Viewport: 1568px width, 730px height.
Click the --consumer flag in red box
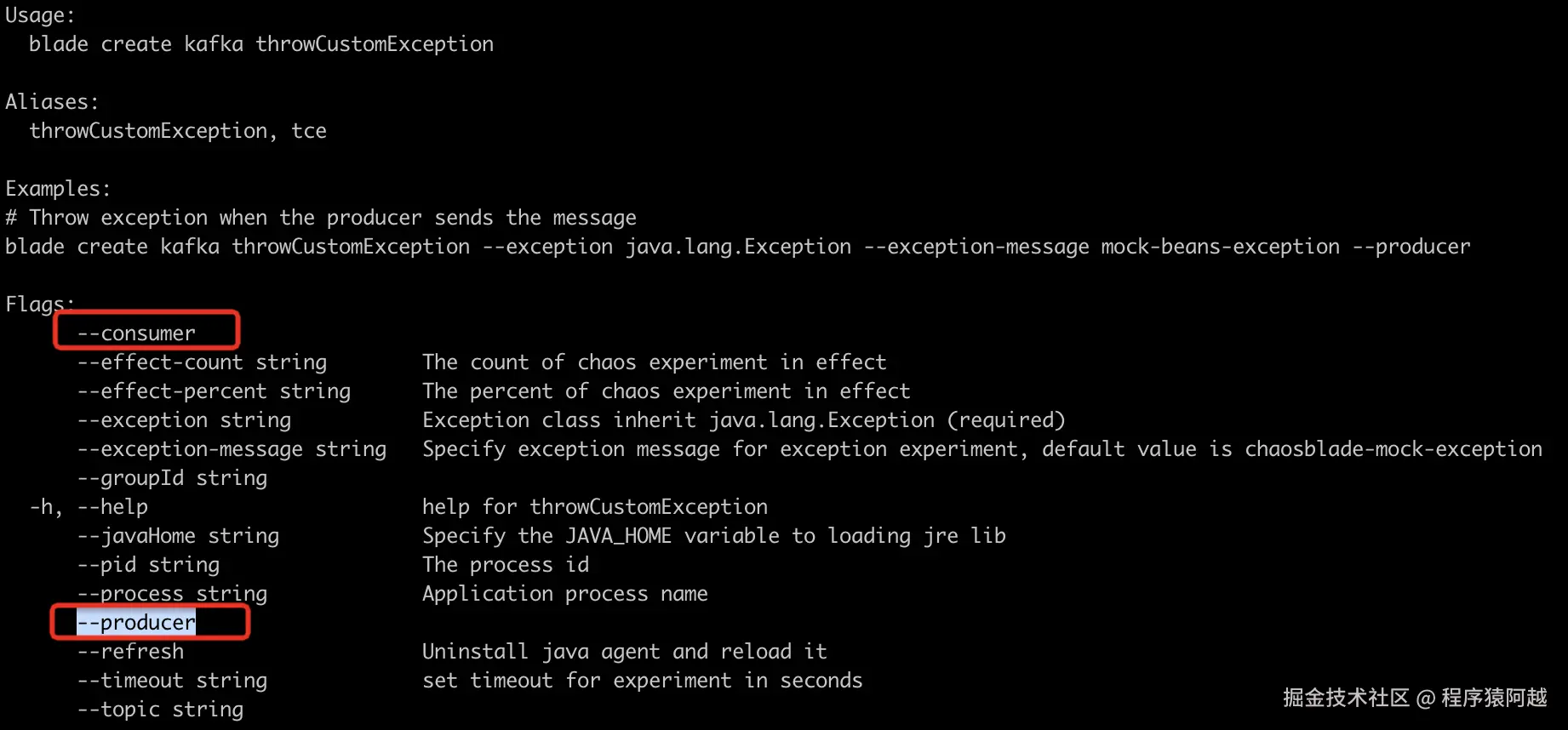(x=136, y=334)
